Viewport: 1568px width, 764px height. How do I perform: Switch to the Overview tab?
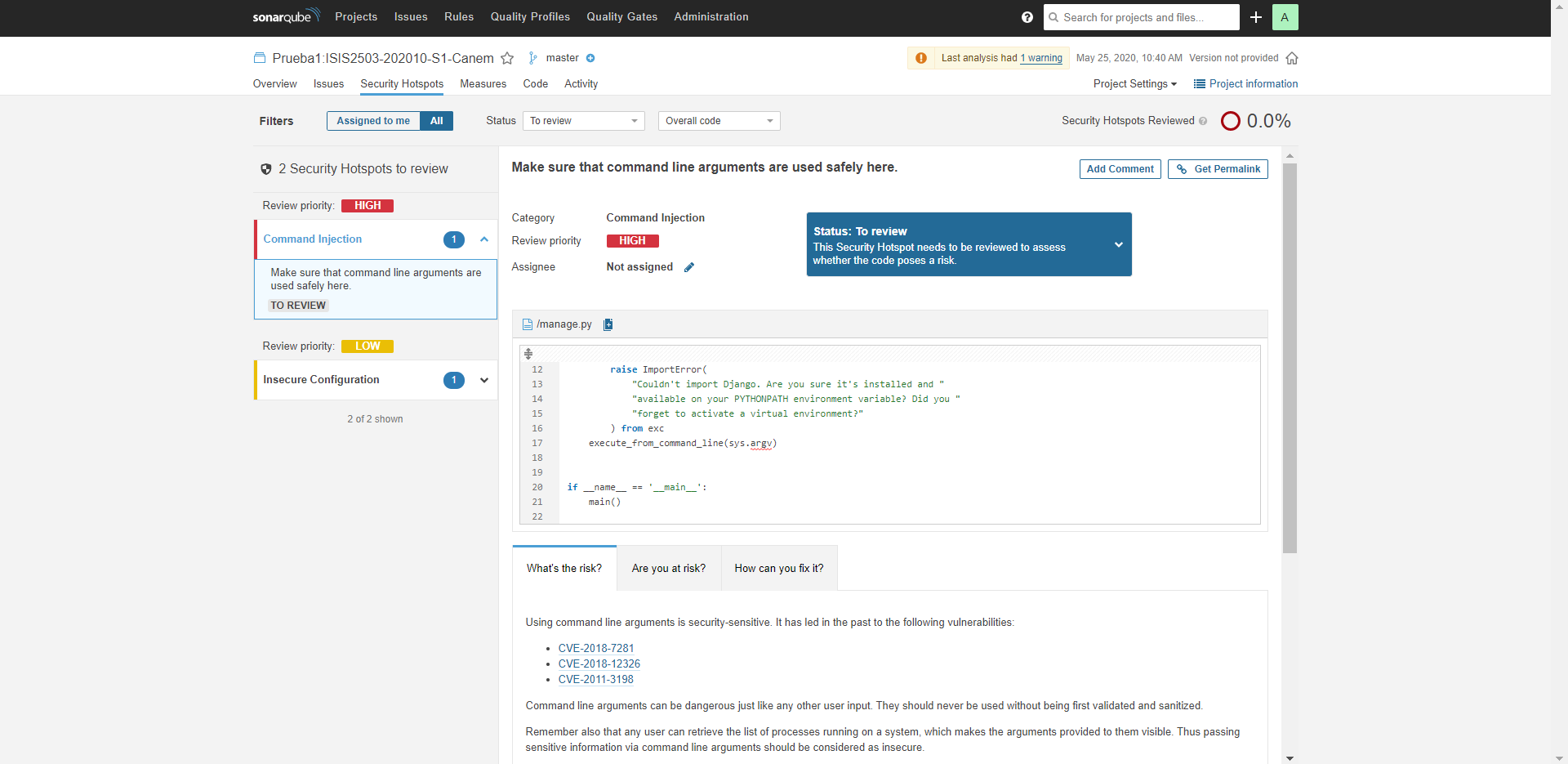pyautogui.click(x=275, y=84)
